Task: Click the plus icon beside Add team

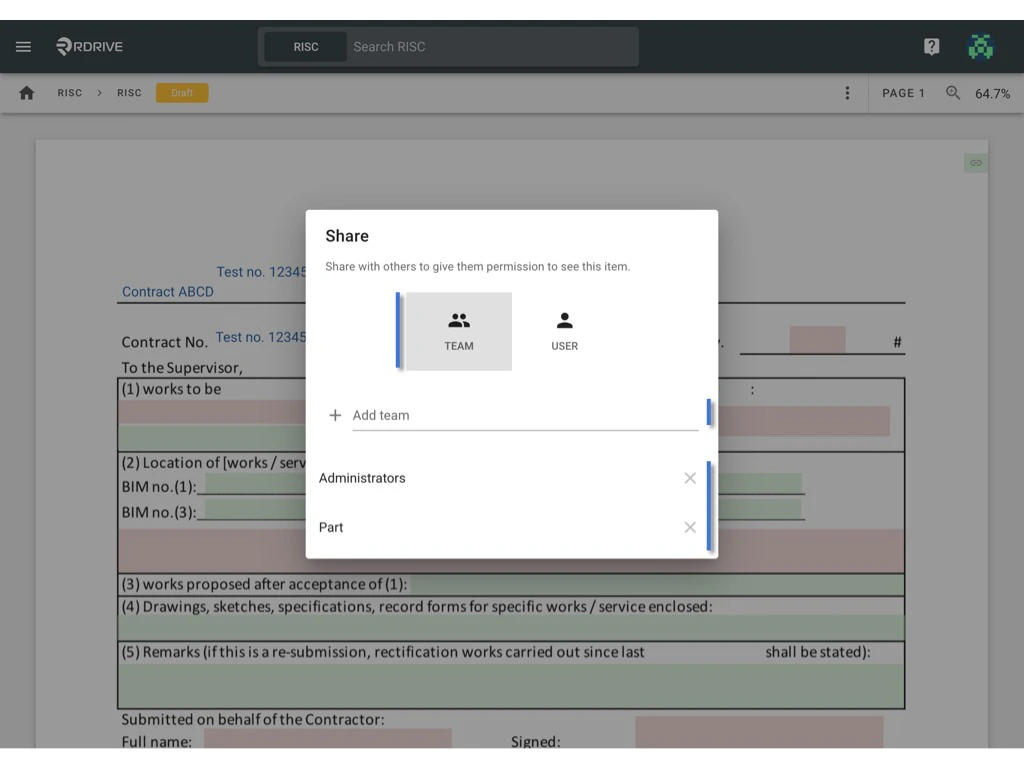Action: point(335,414)
